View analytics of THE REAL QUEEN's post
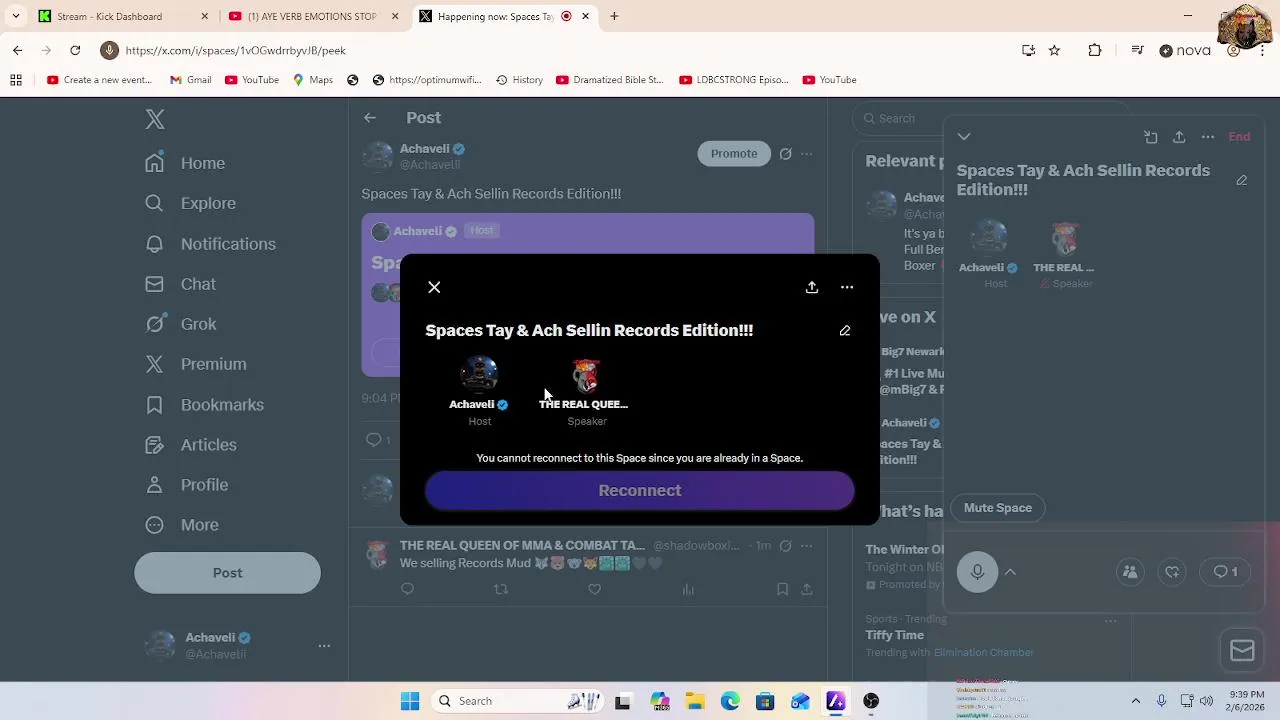 pos(688,590)
